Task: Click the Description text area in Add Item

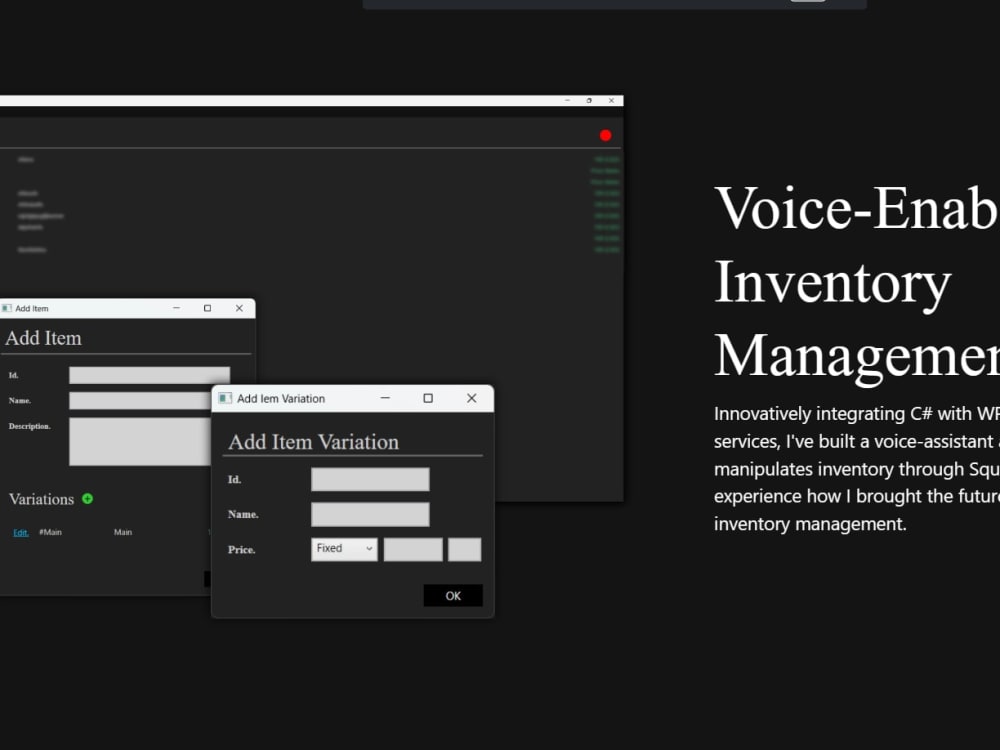Action: pos(140,441)
